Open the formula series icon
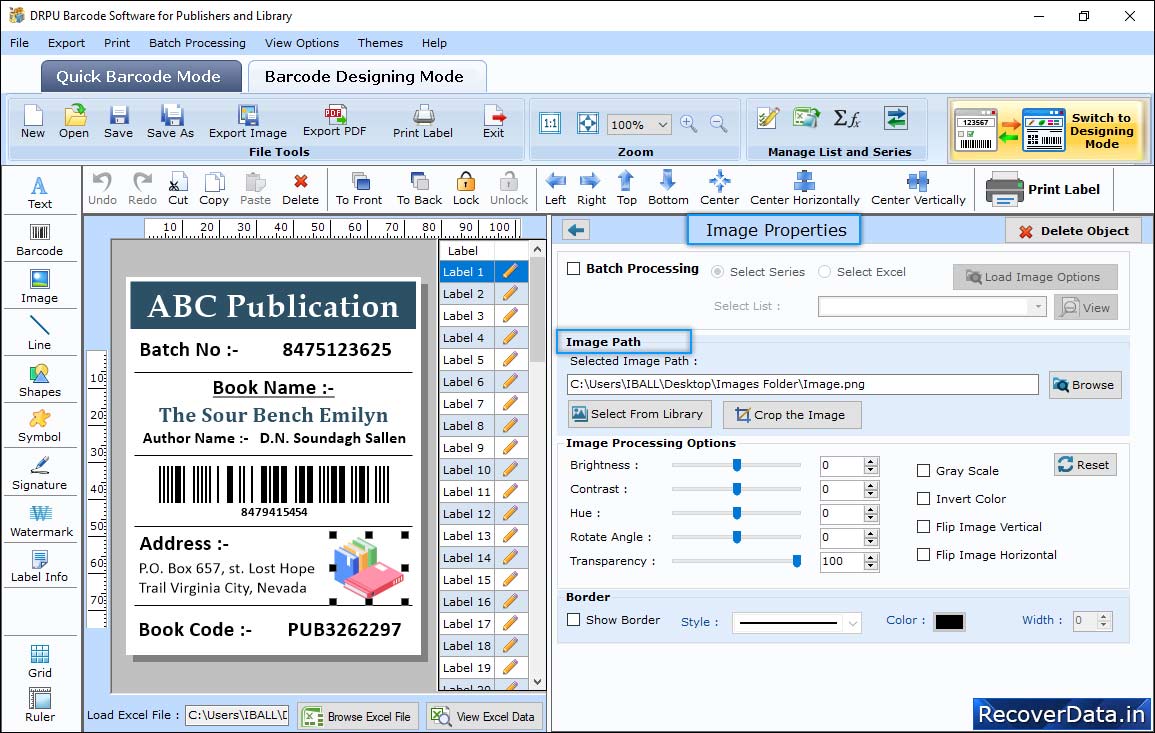Screen dimensions: 1155x733 coord(846,118)
